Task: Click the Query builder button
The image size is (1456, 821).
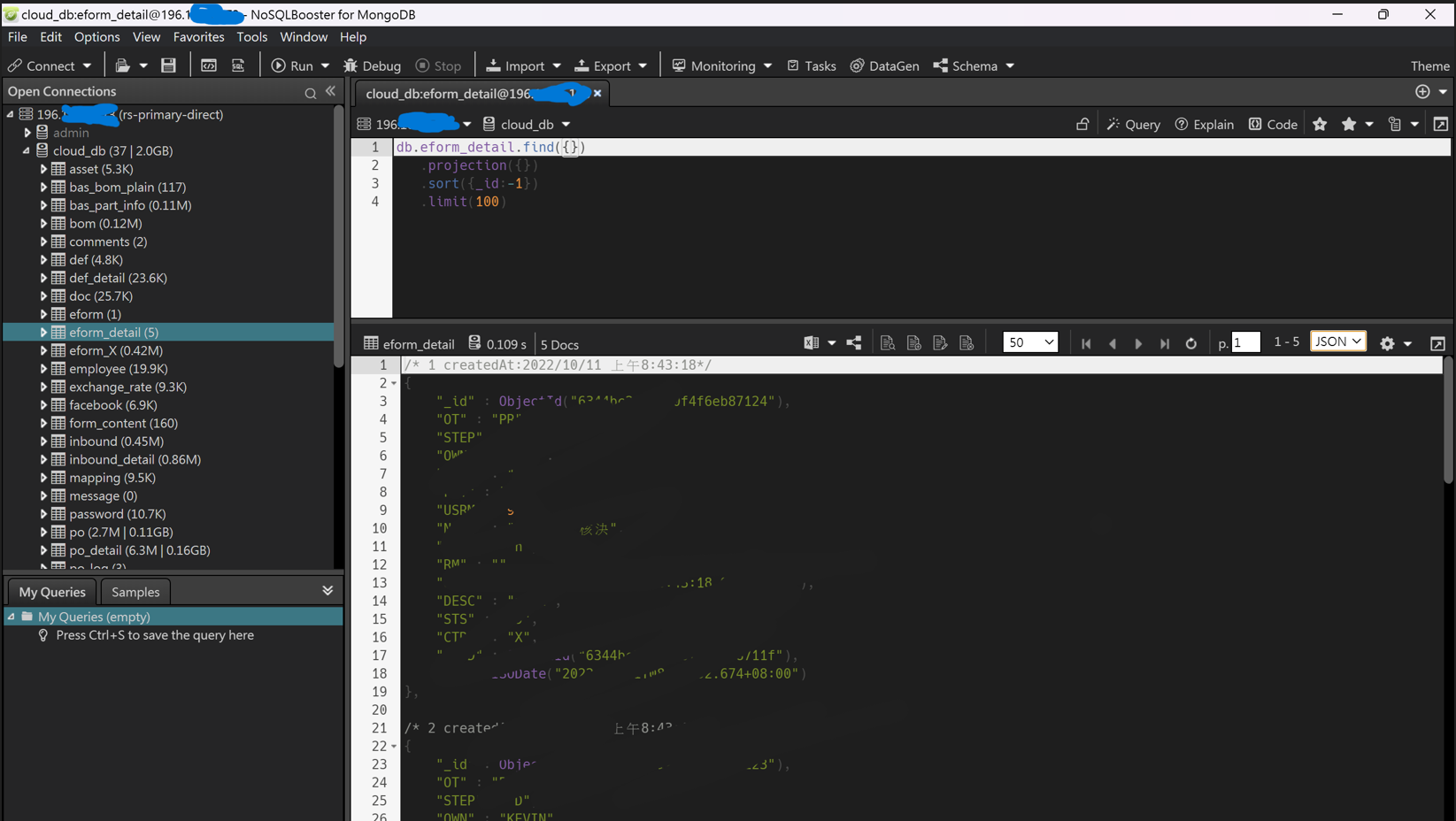Action: [1134, 125]
